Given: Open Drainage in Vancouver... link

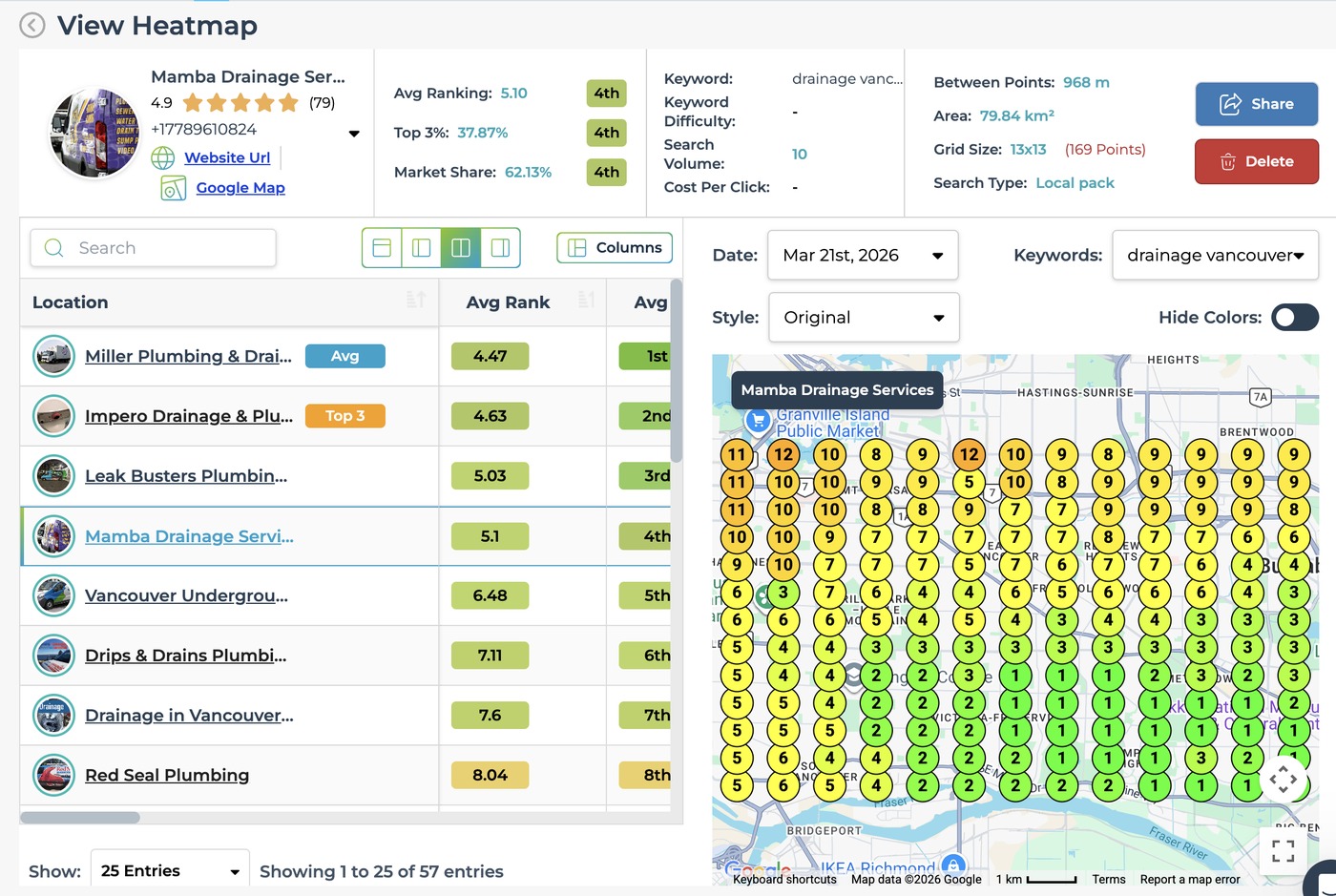Looking at the screenshot, I should [189, 716].
